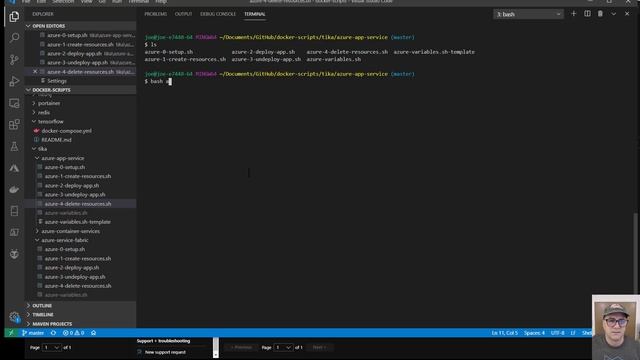Click the Previous page button in the background window

coord(241,347)
